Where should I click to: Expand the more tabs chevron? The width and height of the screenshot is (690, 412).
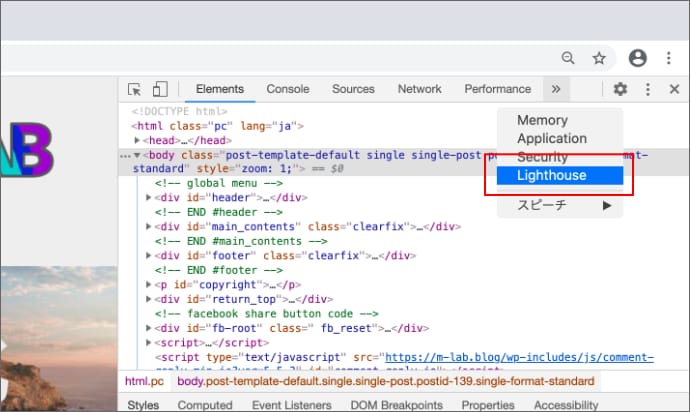point(555,89)
